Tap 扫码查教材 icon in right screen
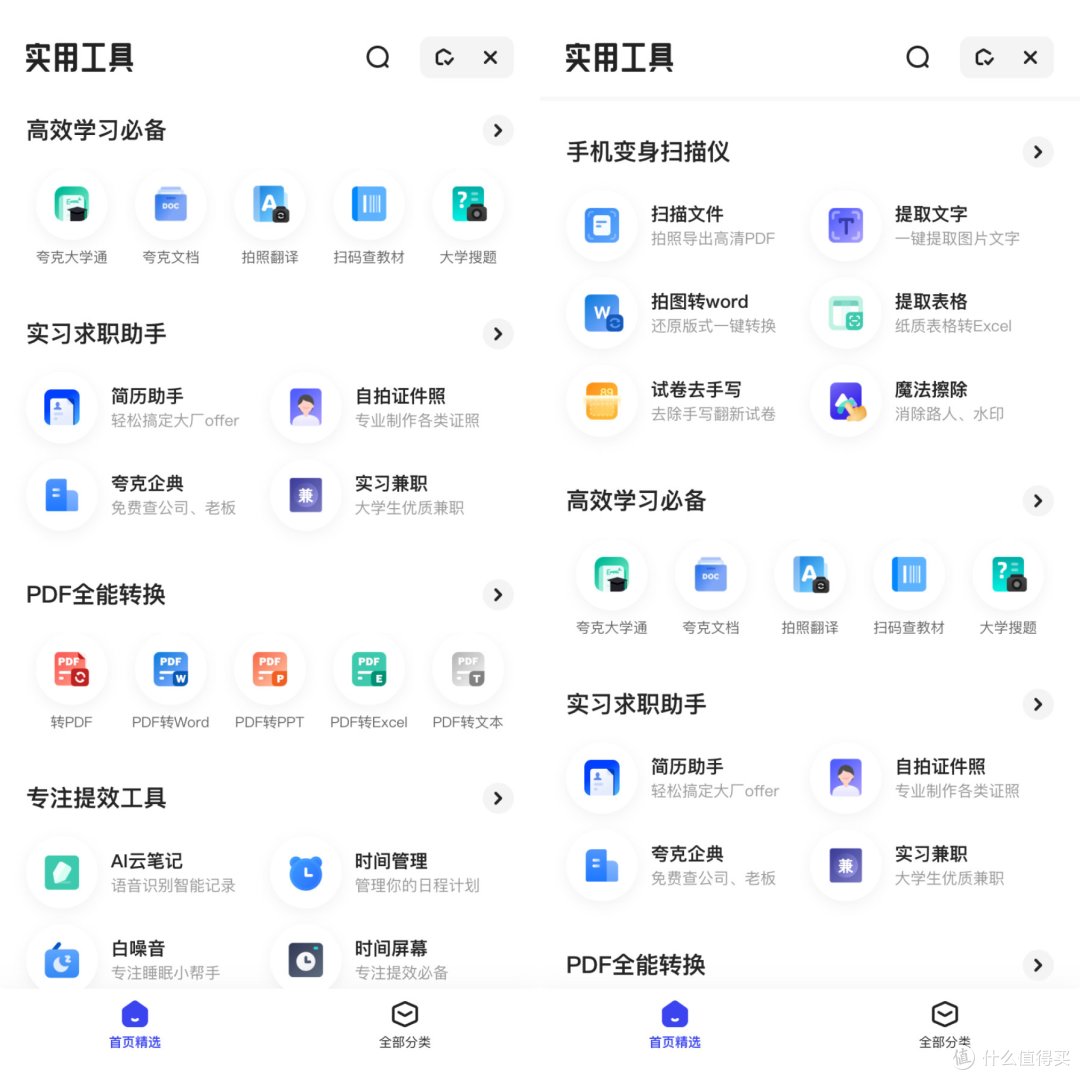The height and width of the screenshot is (1080, 1080). tap(909, 574)
